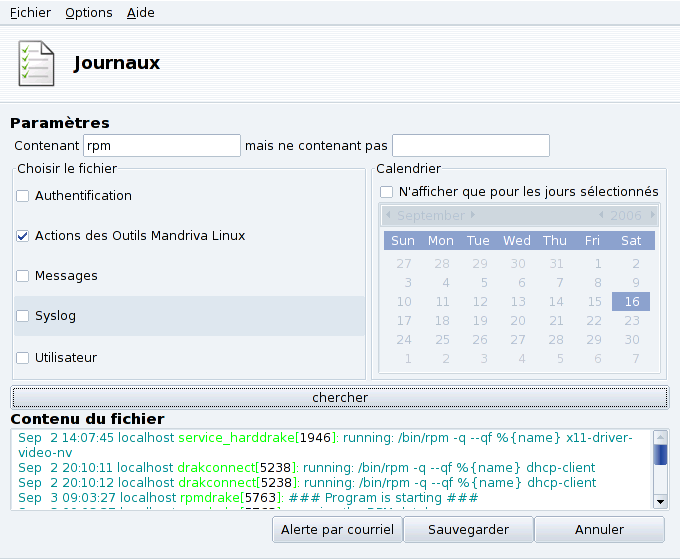Click the Sauvegarder button
Viewport: 680px width, 560px height.
468,530
